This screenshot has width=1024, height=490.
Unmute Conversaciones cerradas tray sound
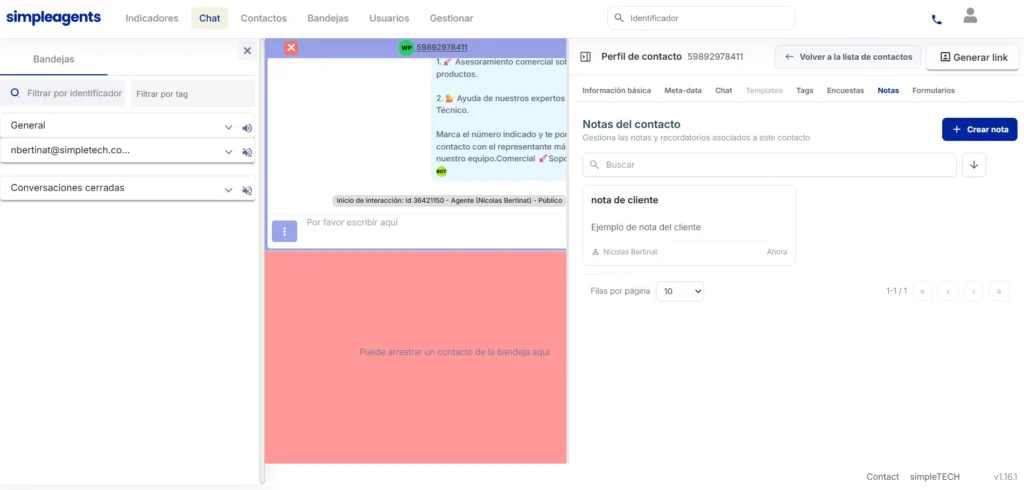247,190
